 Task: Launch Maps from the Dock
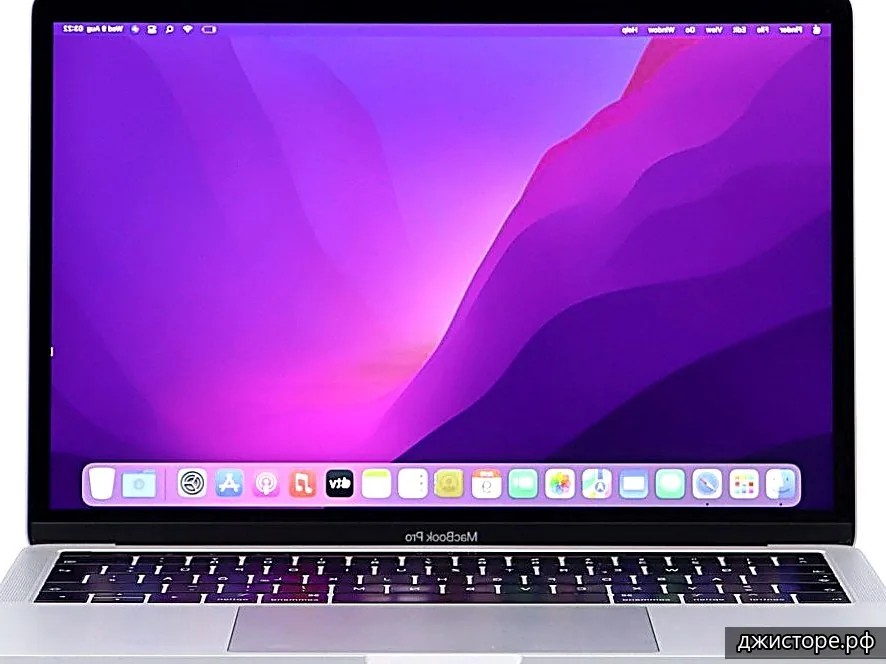(597, 484)
